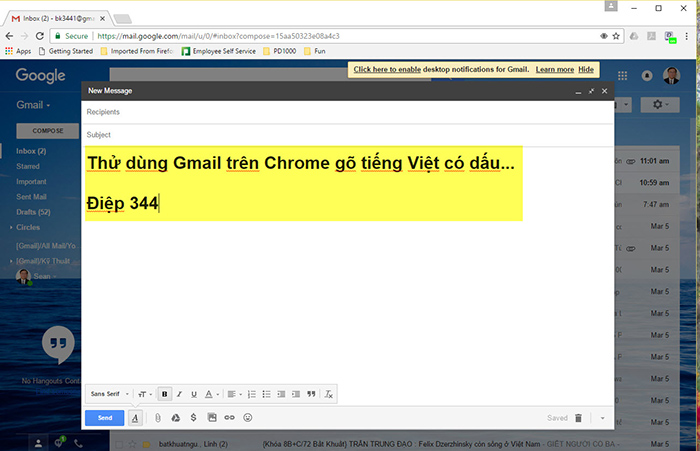
Task: Open the account profile picture menu
Action: 671,75
